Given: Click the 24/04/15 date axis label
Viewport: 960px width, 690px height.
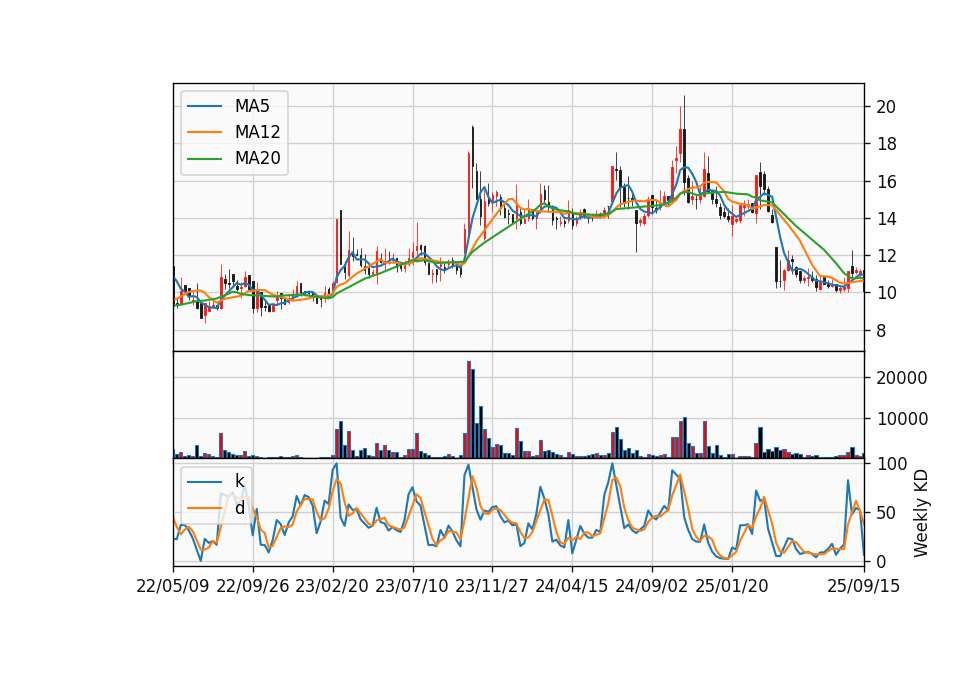Looking at the screenshot, I should [572, 586].
